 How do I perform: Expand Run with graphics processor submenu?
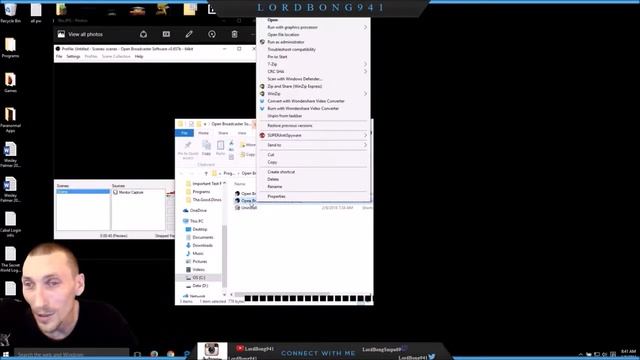(313, 27)
